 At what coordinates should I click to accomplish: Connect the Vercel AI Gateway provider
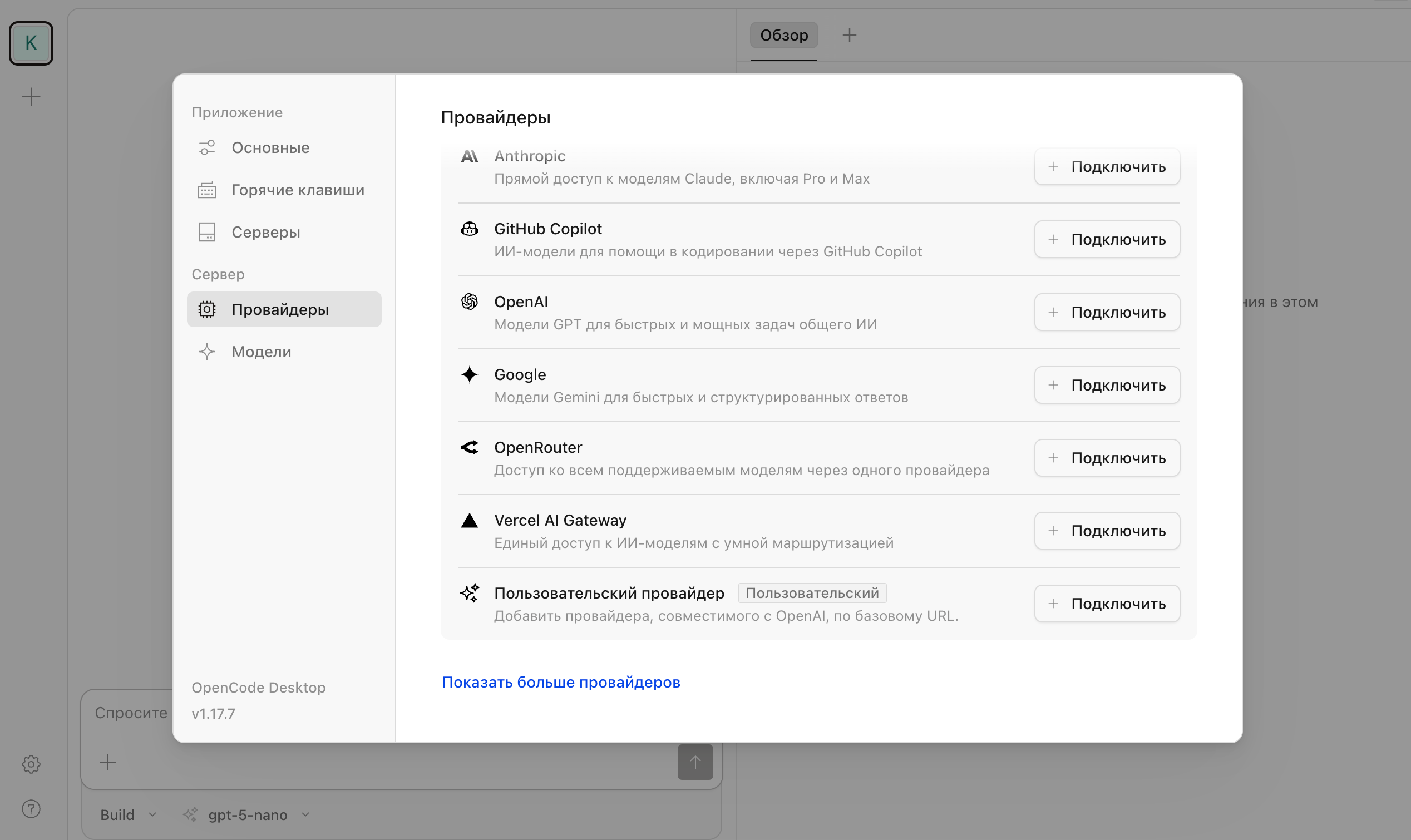pyautogui.click(x=1107, y=531)
